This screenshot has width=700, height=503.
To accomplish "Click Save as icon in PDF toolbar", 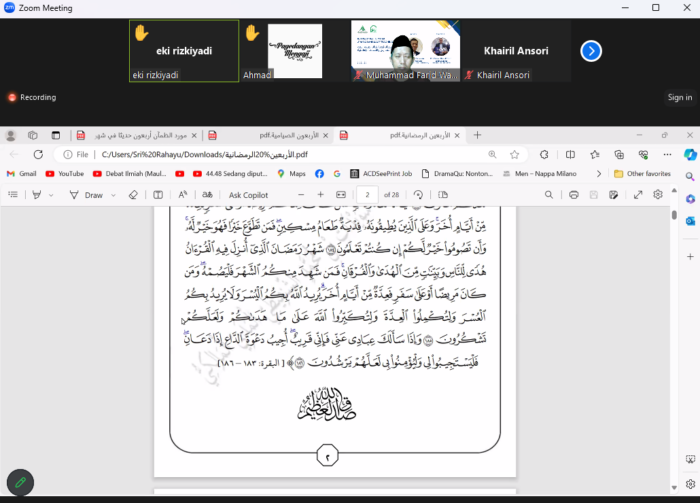I will pos(613,195).
